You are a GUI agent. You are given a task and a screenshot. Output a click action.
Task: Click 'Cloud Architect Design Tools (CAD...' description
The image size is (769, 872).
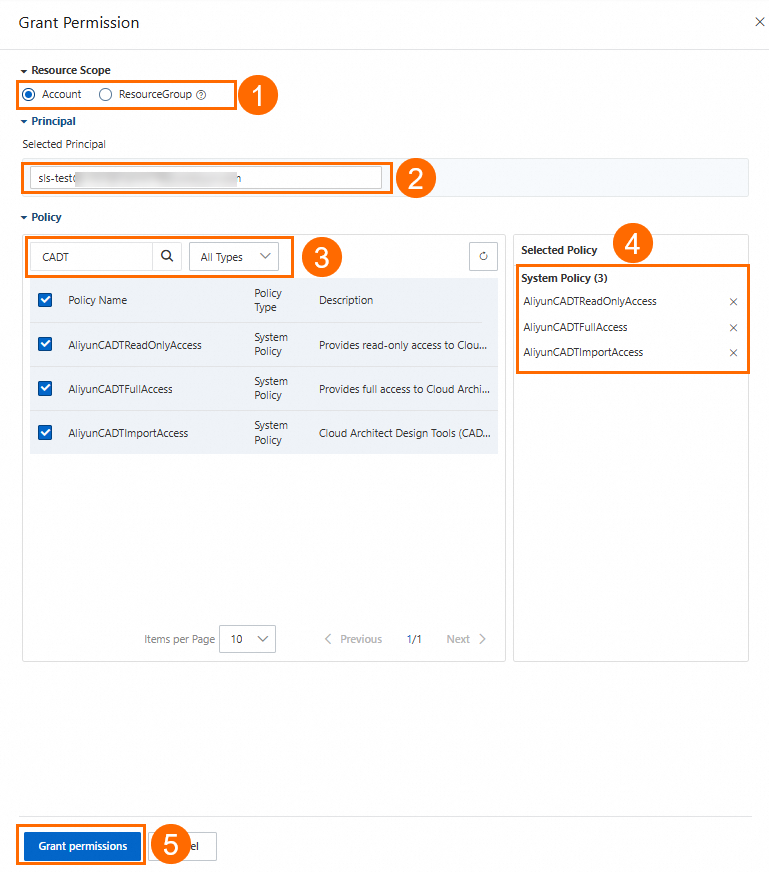(405, 433)
